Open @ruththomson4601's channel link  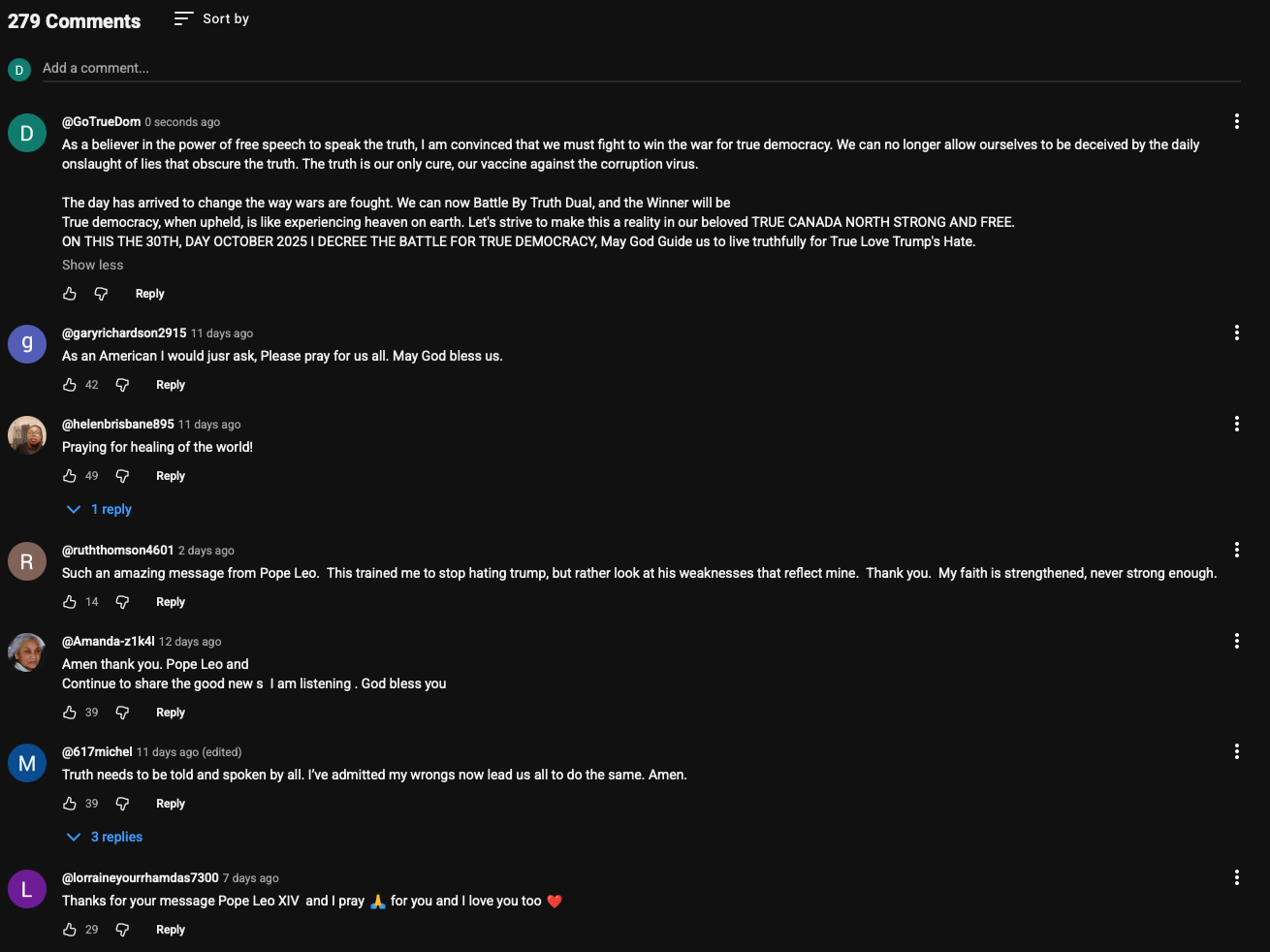[x=117, y=550]
